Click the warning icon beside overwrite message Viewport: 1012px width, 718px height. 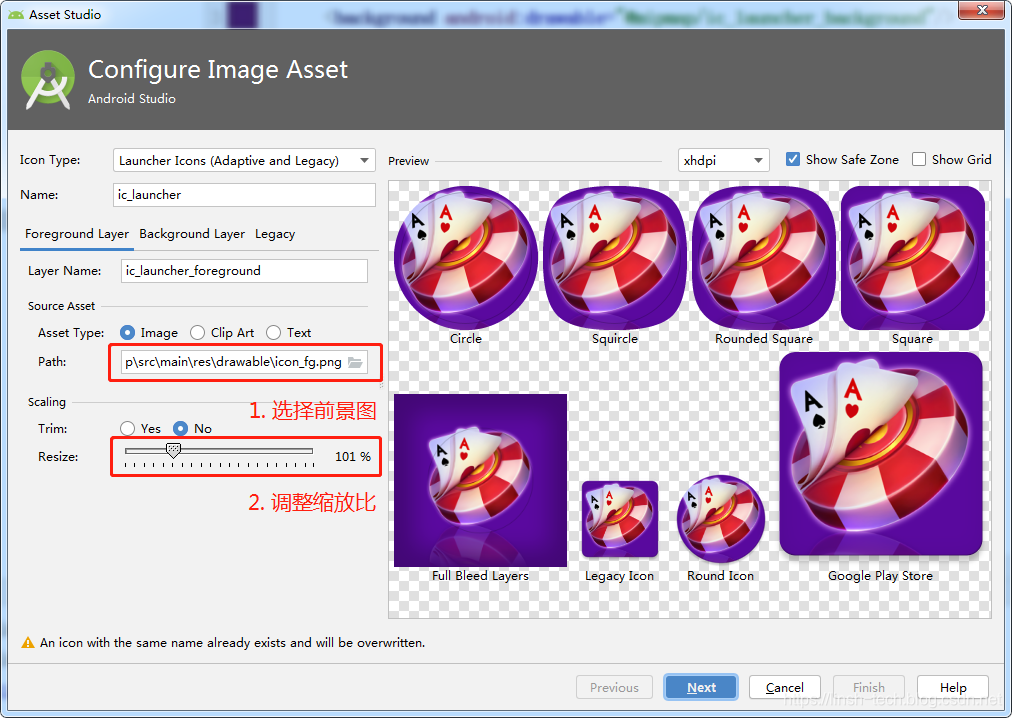[28, 643]
